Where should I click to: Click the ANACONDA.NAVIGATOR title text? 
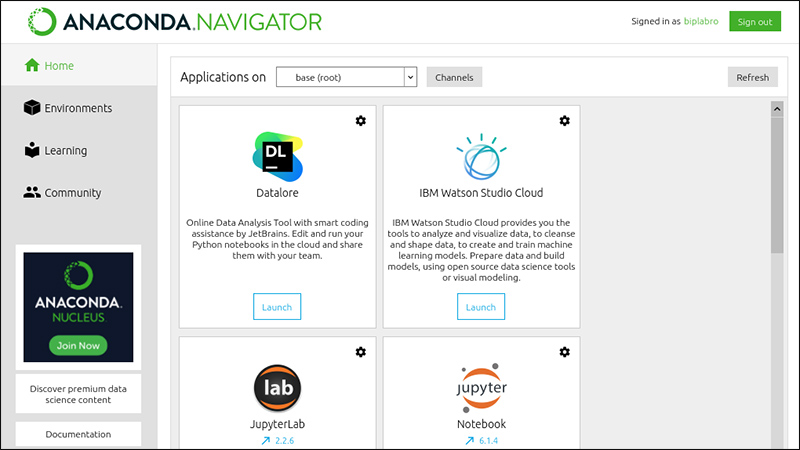pyautogui.click(x=192, y=22)
